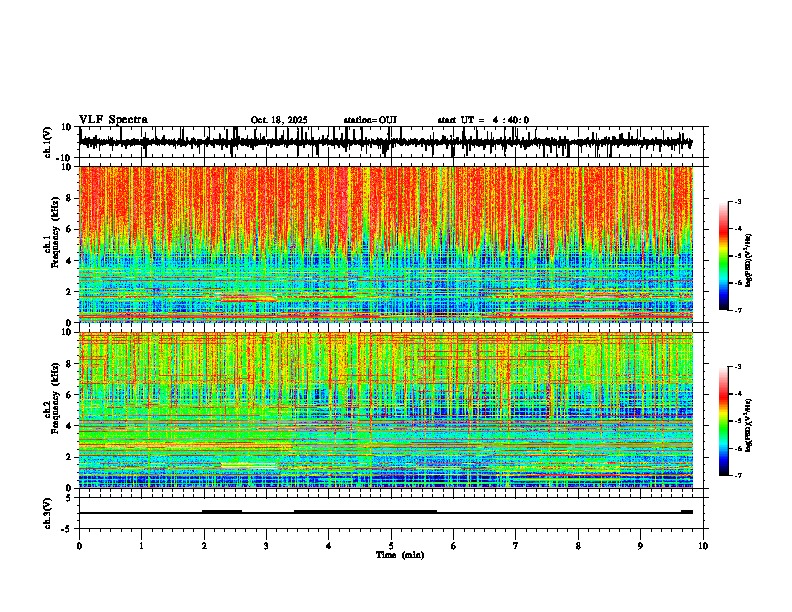Click the ch.2 color bar units label
This screenshot has height=612, width=792.
coord(748,425)
